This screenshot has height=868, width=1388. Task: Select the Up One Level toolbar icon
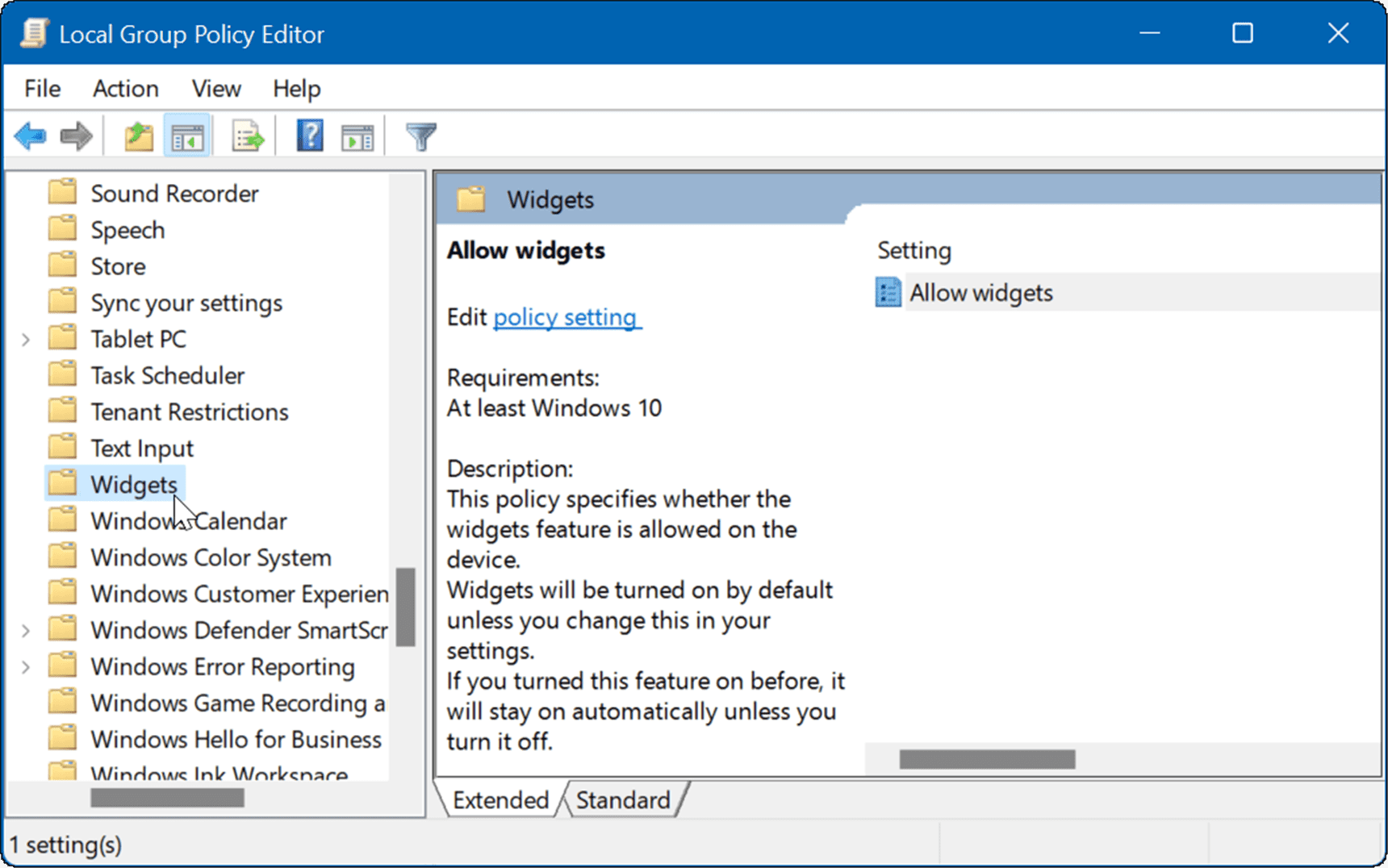tap(138, 136)
